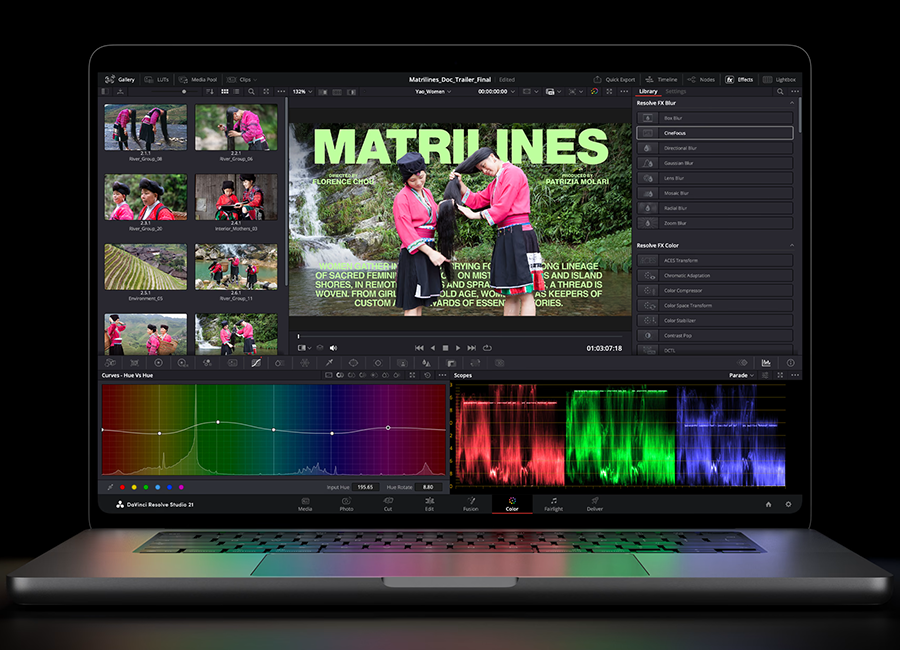Open the 00:00:00:00 timecode dropdown

coord(496,91)
